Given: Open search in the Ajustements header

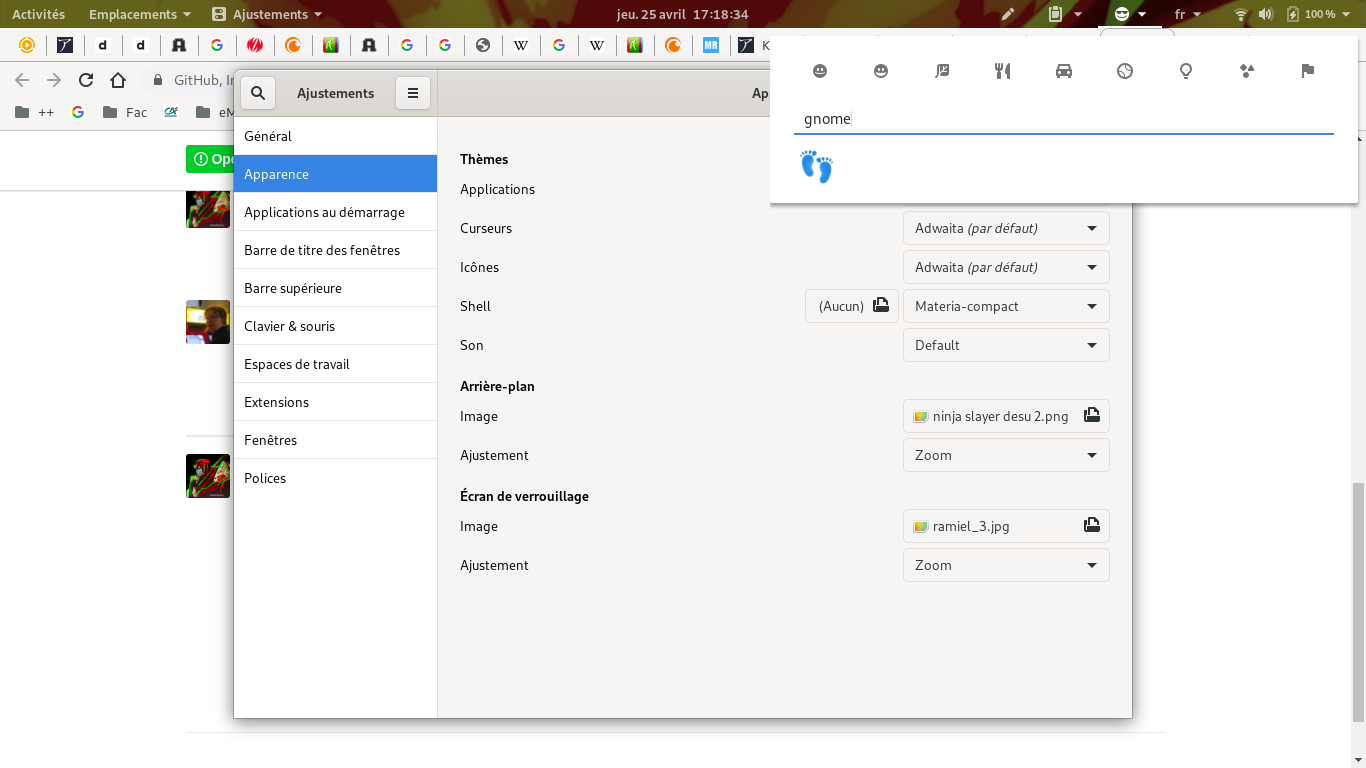Looking at the screenshot, I should [258, 92].
